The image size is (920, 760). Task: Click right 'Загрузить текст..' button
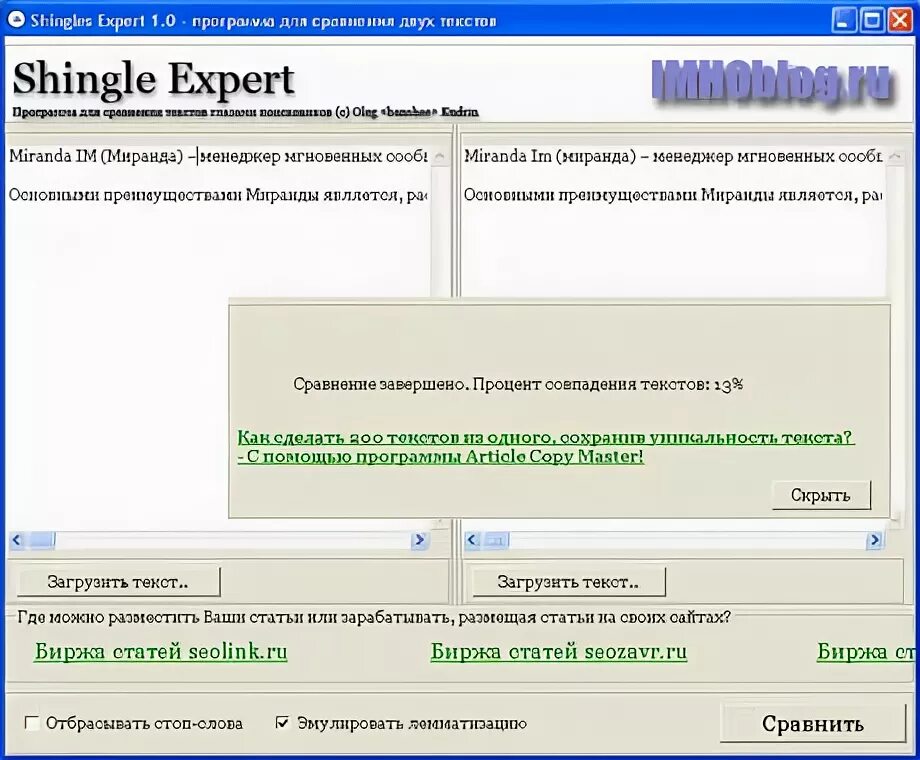569,582
